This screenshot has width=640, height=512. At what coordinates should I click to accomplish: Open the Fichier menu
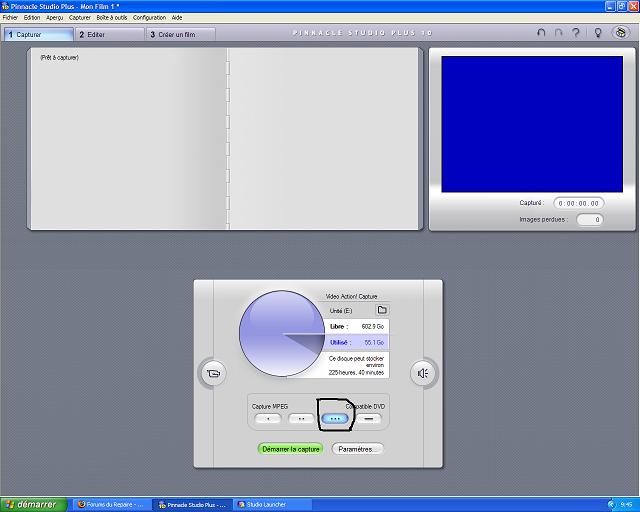pos(10,18)
